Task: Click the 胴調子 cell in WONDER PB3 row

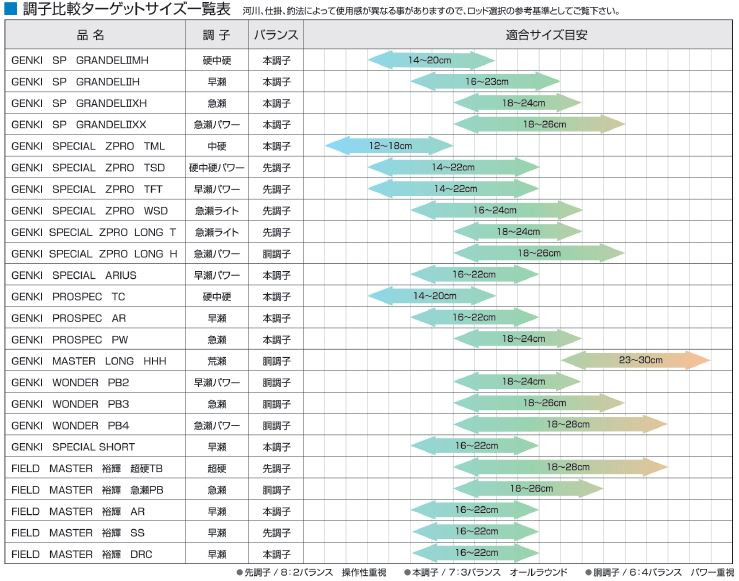Action: [x=276, y=404]
